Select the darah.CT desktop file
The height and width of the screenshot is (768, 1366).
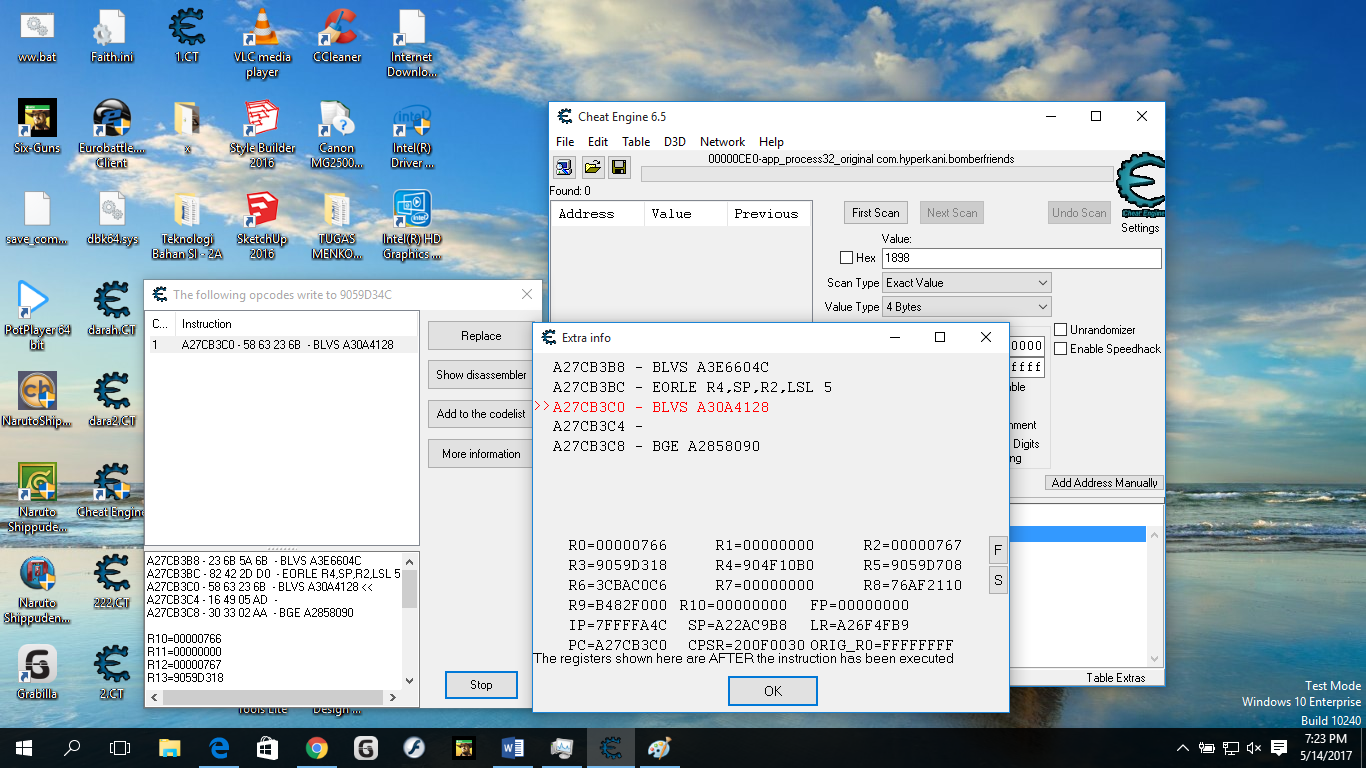112,309
